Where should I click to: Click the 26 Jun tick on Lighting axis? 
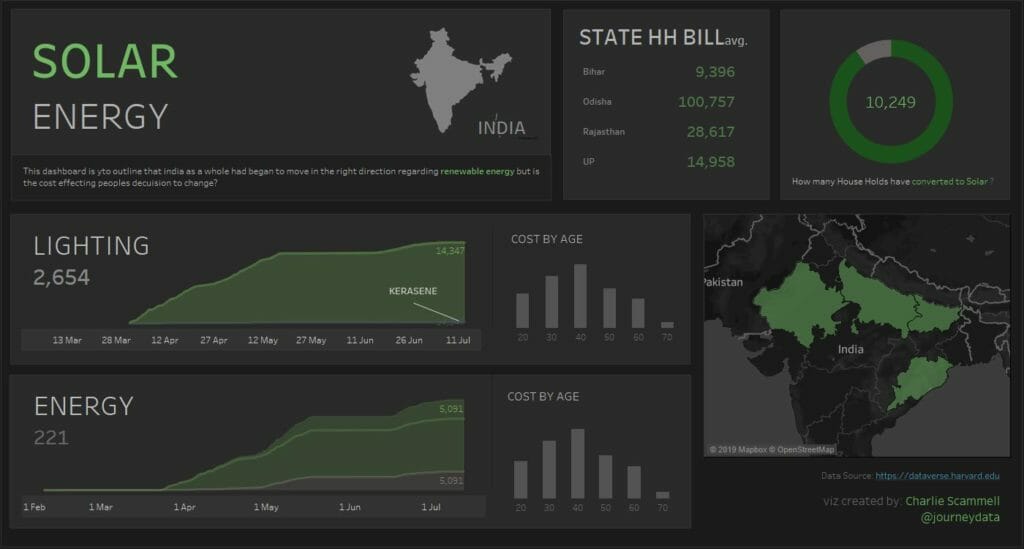409,340
